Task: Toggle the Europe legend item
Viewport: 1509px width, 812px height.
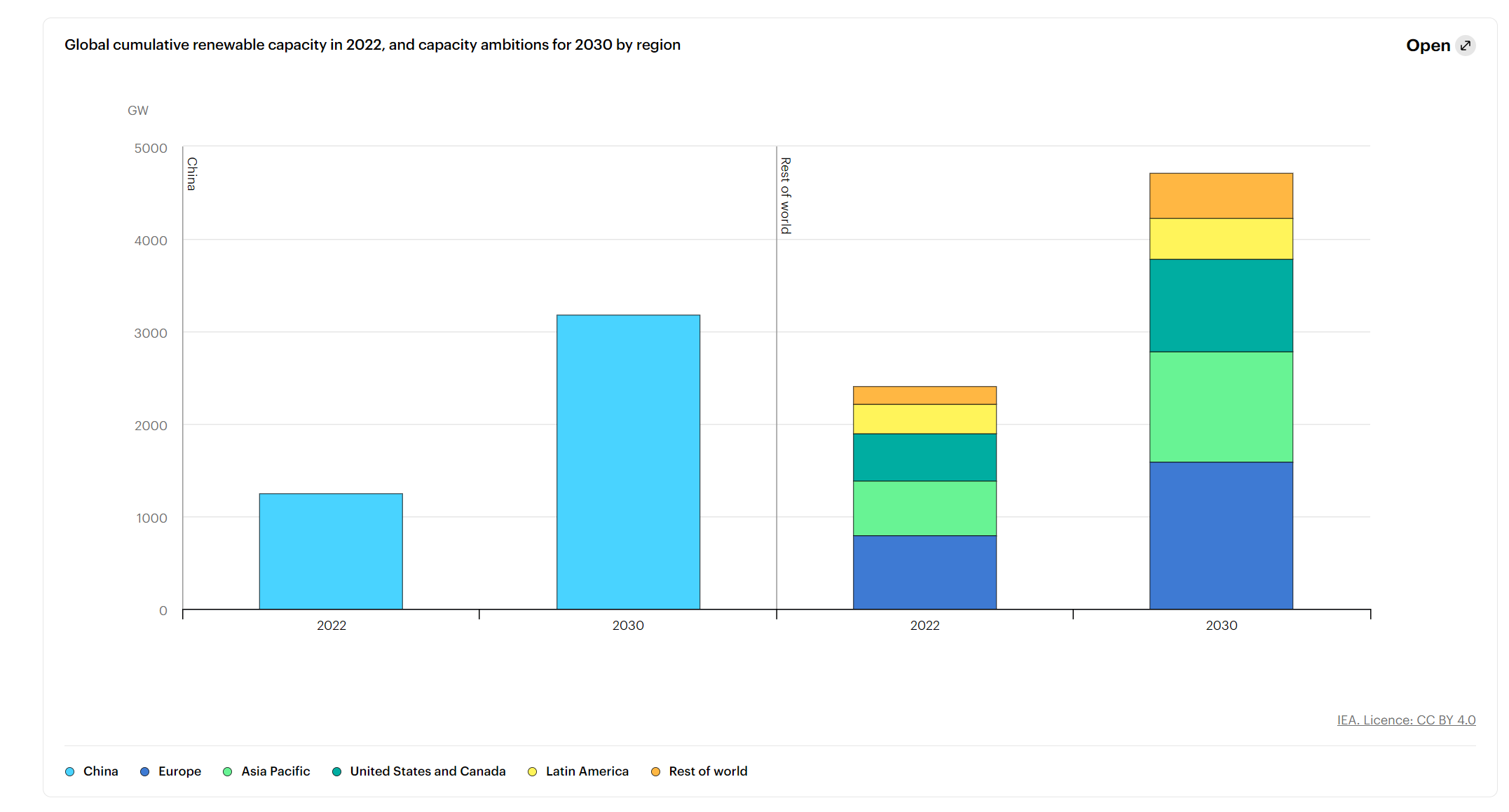Action: (x=179, y=771)
